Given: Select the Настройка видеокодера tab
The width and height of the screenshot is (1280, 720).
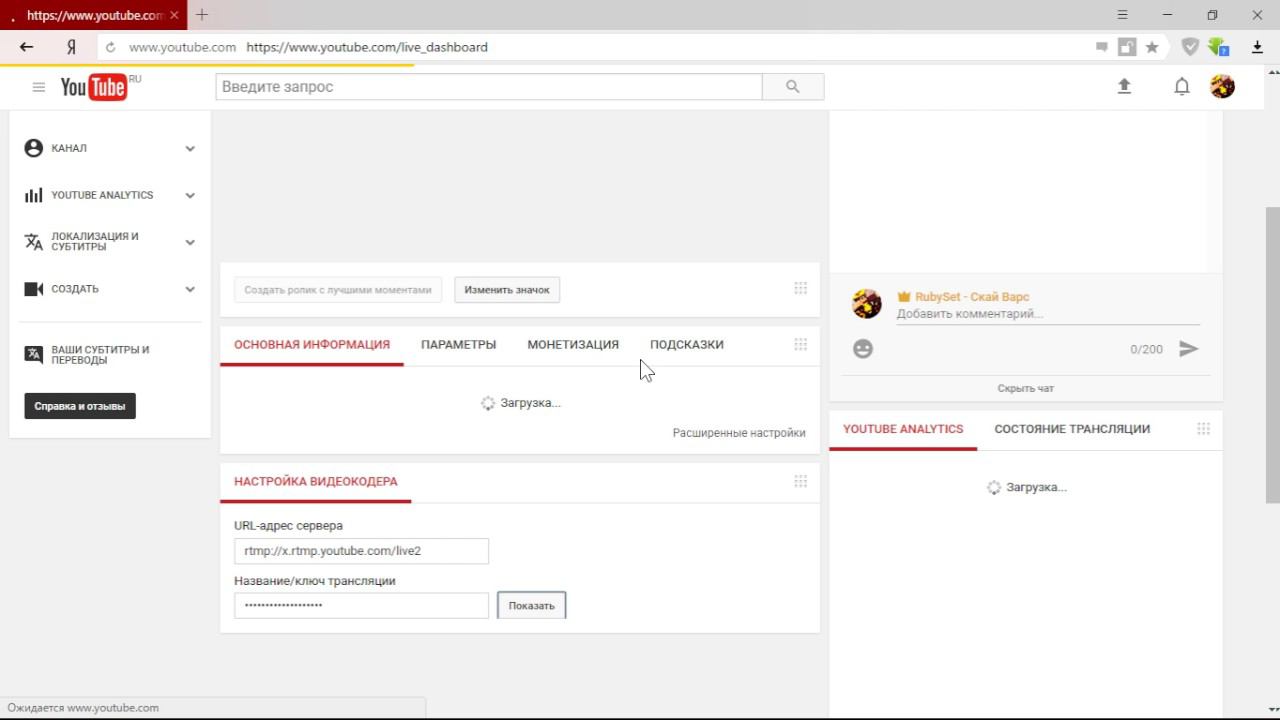Looking at the screenshot, I should tap(316, 481).
